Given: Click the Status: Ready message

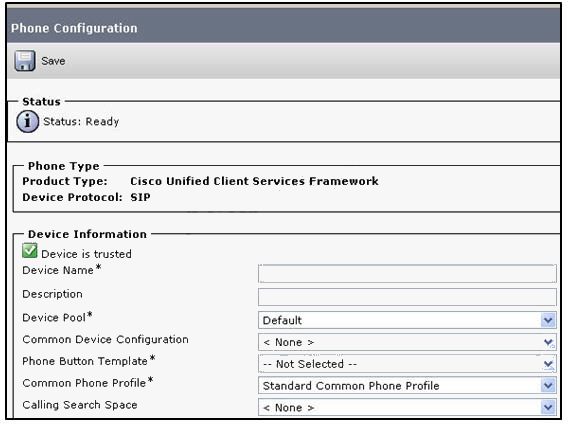Looking at the screenshot, I should 81,121.
